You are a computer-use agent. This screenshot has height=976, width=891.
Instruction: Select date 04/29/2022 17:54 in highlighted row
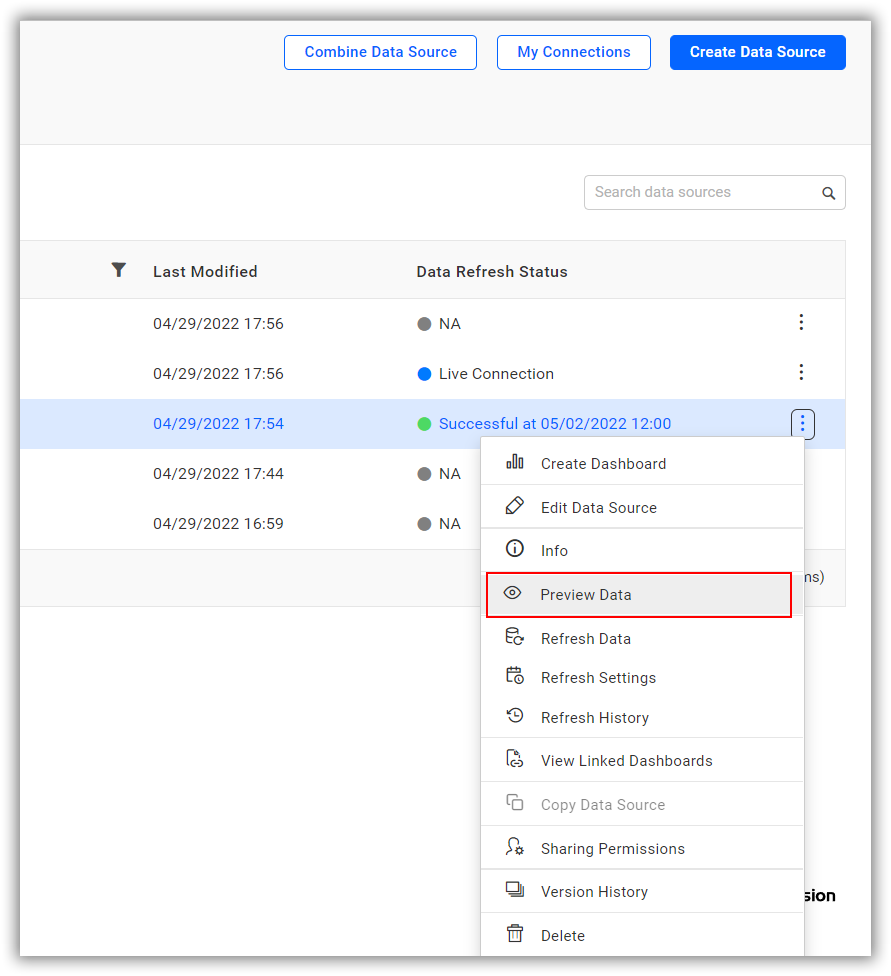(219, 424)
